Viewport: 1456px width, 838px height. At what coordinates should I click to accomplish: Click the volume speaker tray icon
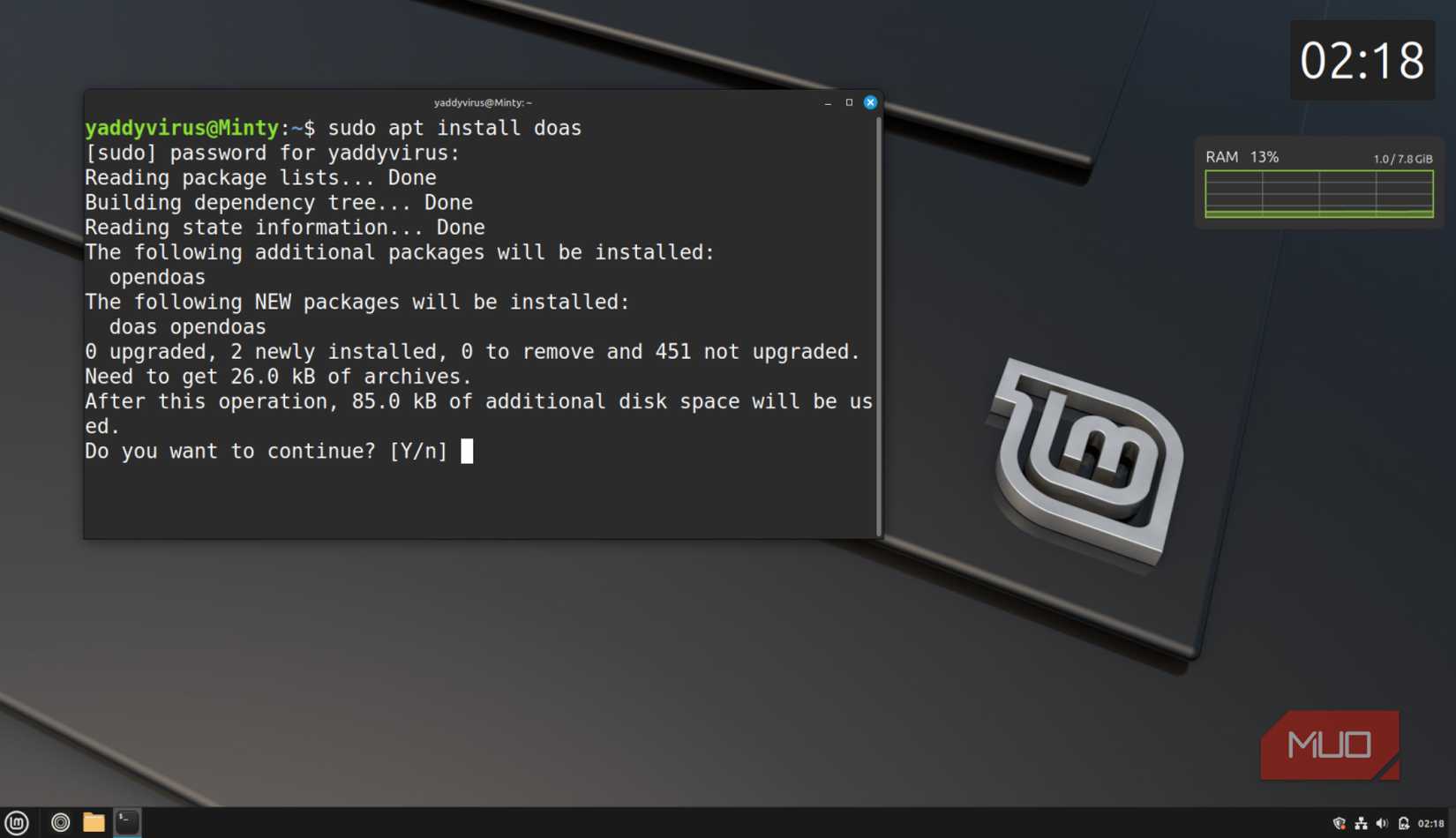[x=1383, y=825]
